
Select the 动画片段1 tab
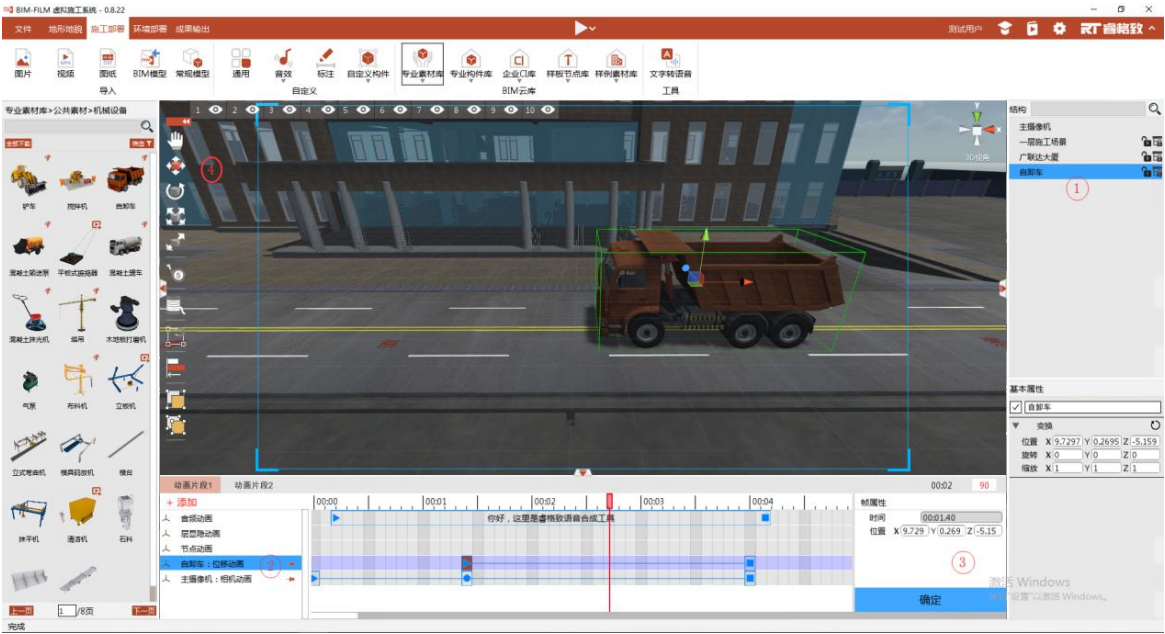[x=192, y=485]
